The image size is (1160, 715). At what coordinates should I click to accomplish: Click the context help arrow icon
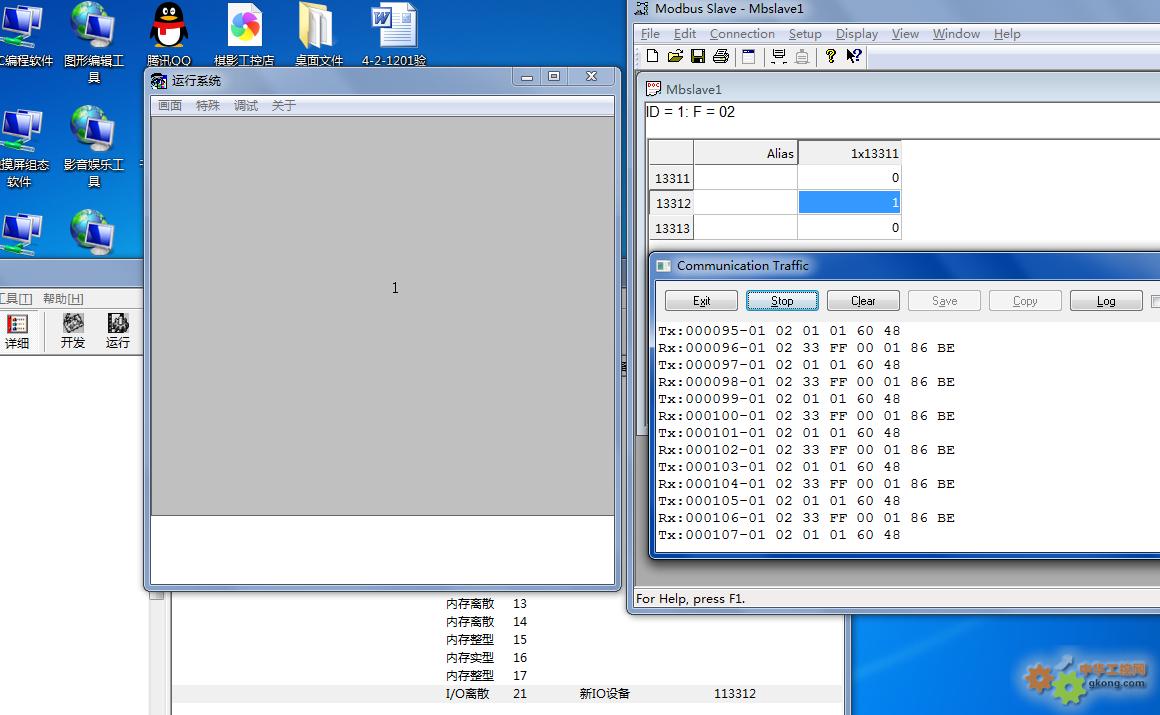click(854, 57)
